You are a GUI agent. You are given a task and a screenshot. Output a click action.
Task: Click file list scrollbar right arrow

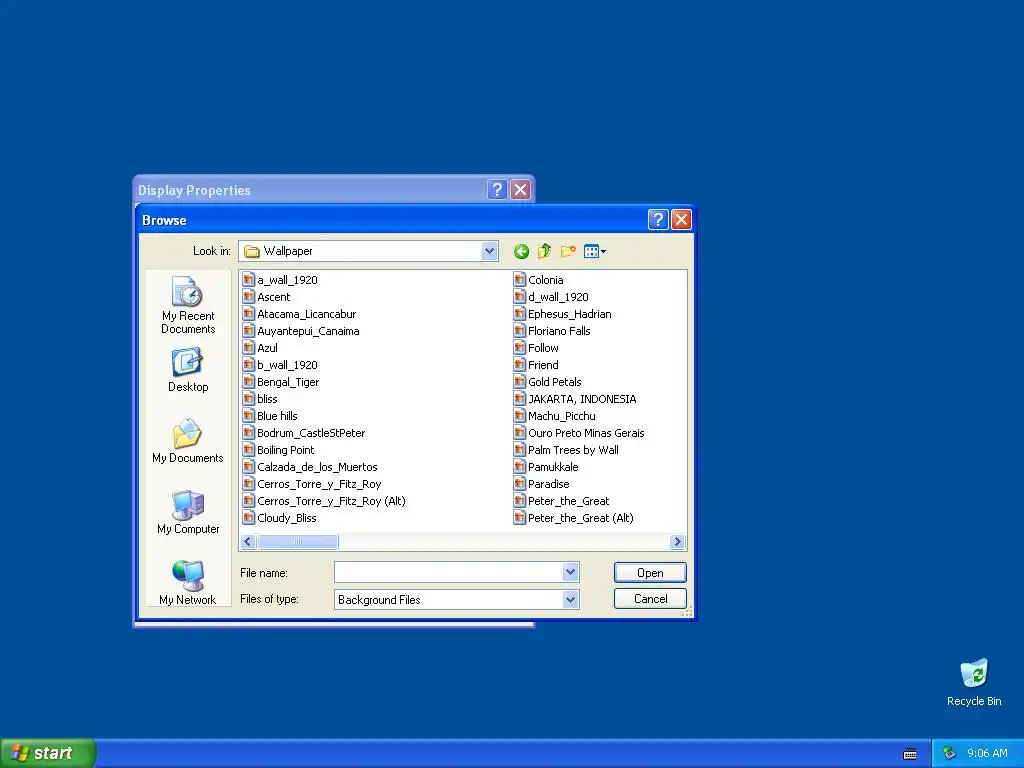pyautogui.click(x=677, y=541)
